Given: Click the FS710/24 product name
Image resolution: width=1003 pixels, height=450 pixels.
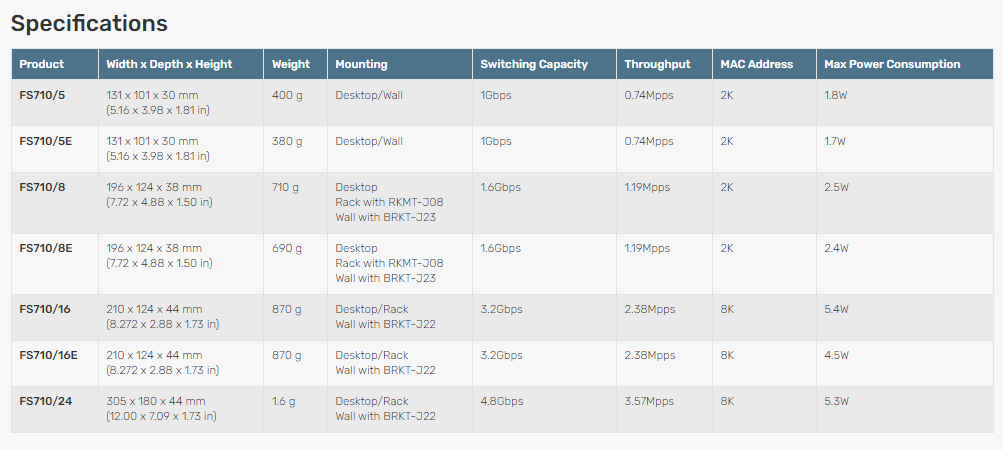Looking at the screenshot, I should (x=46, y=401).
